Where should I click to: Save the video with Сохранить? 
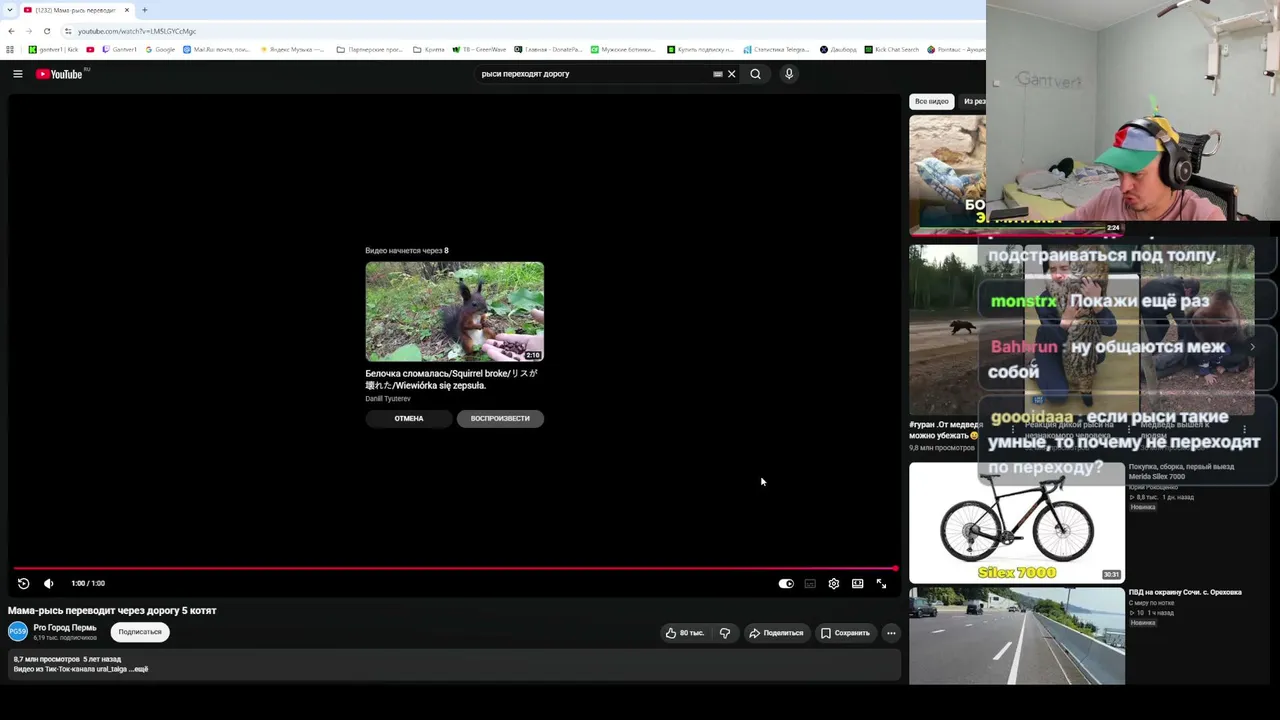[x=845, y=633]
